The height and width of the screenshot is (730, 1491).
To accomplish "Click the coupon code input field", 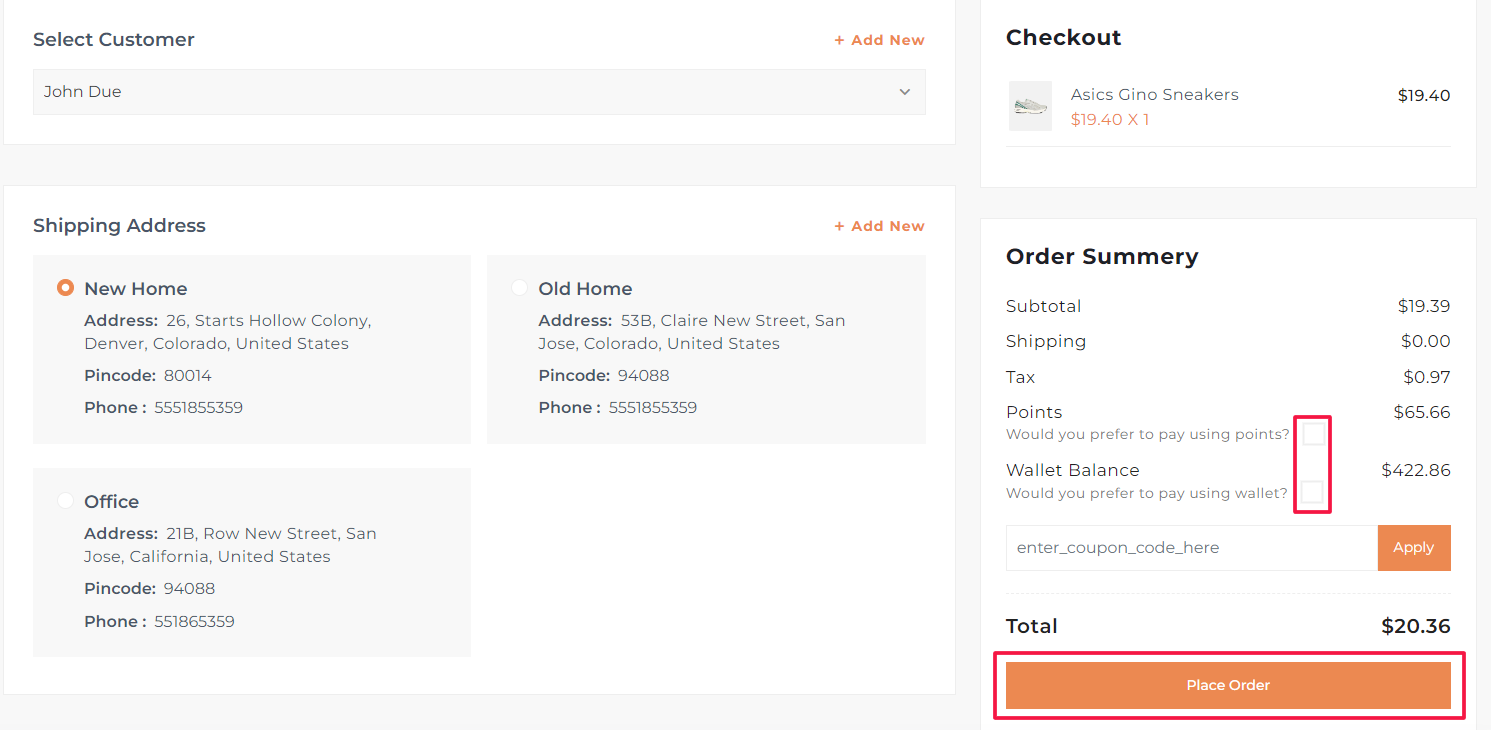I will click(x=1191, y=548).
